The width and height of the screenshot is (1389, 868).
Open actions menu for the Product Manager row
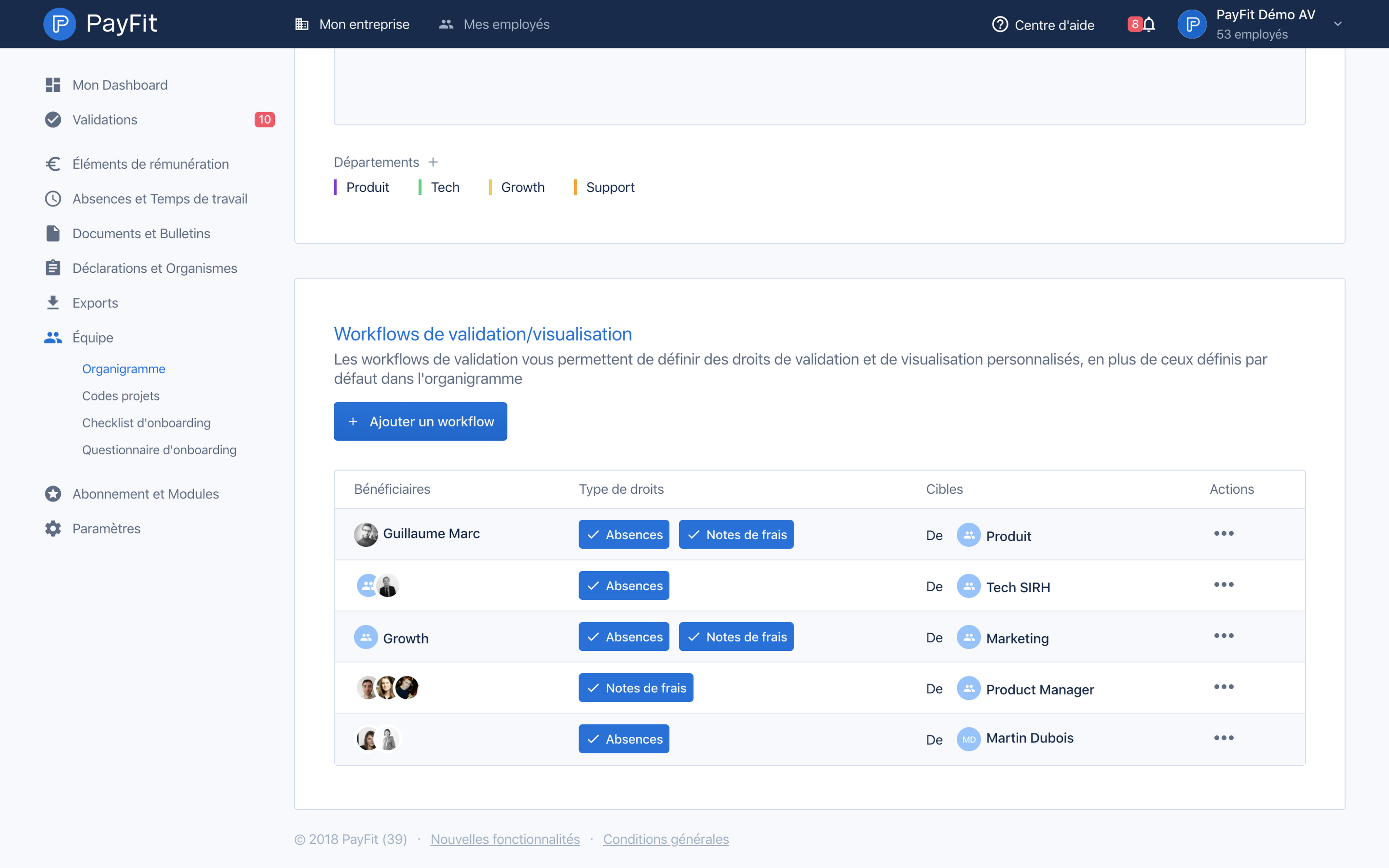tap(1225, 687)
